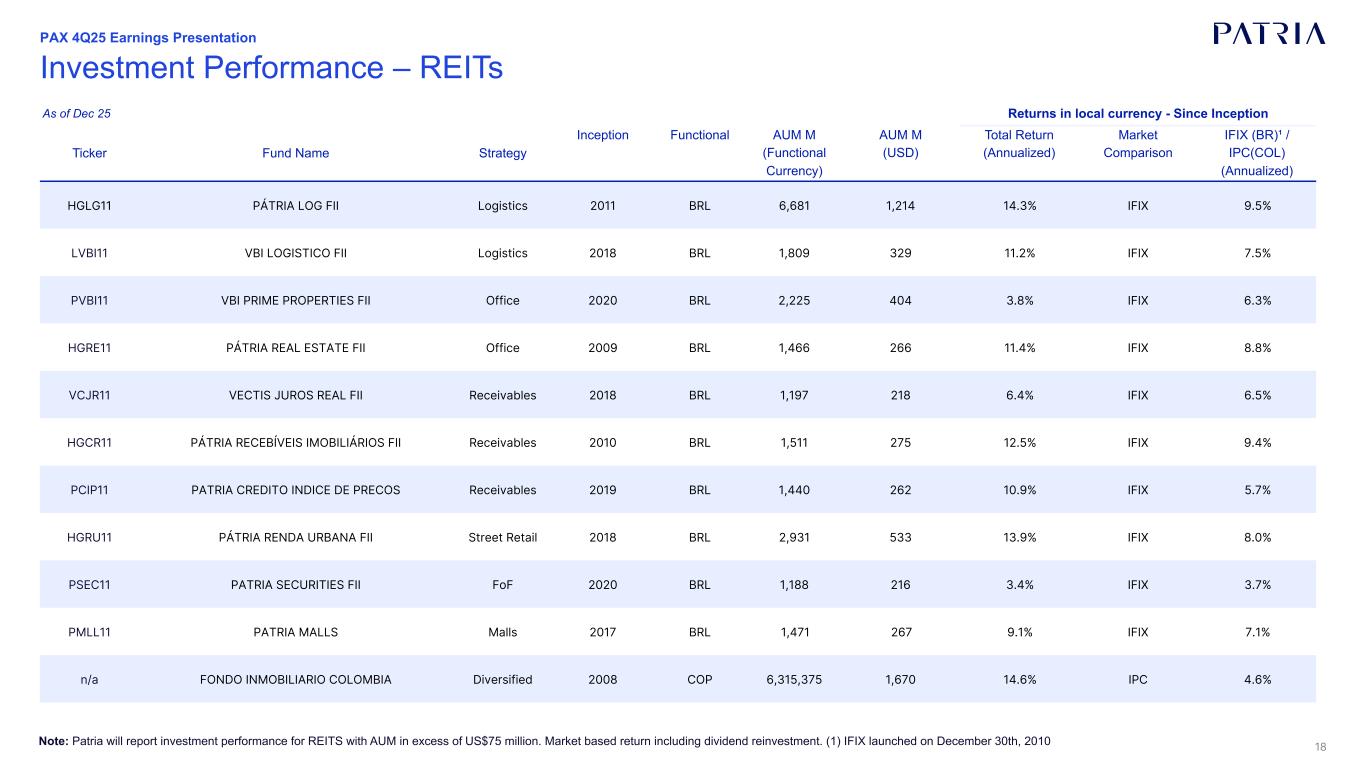1365x767 pixels.
Task: Select the HGLG11 ticker cell
Action: [89, 205]
